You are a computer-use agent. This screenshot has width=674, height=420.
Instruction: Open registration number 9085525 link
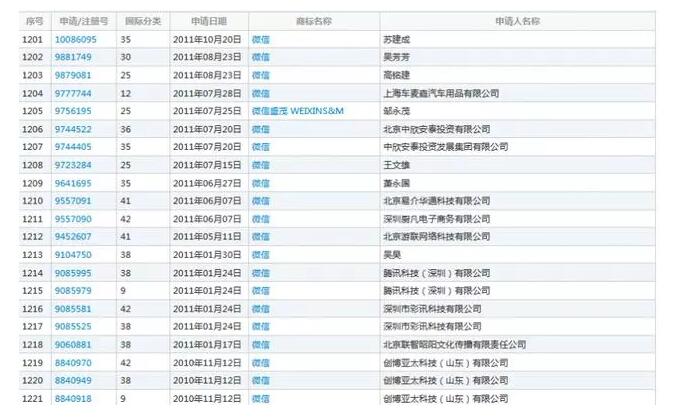point(73,327)
